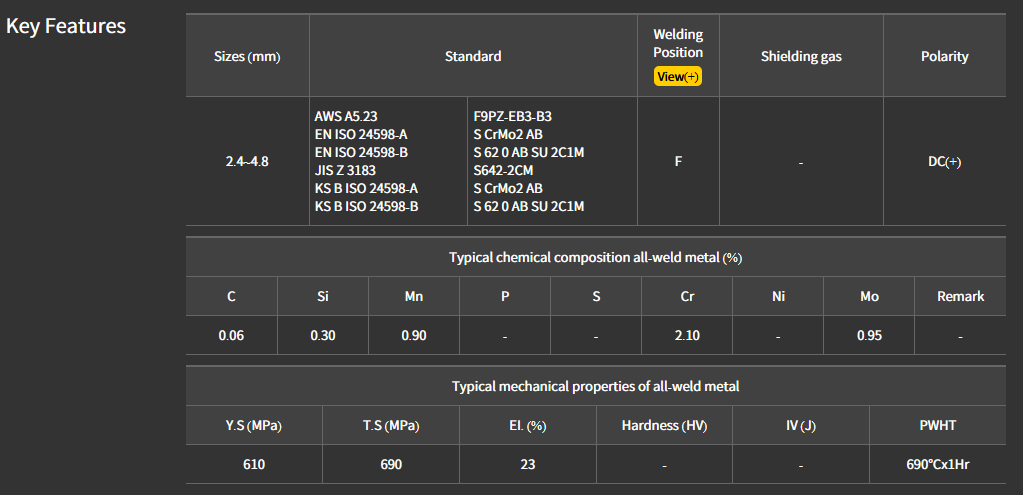This screenshot has height=495, width=1023.
Task: Select the Y.S value 610
Action: (254, 464)
